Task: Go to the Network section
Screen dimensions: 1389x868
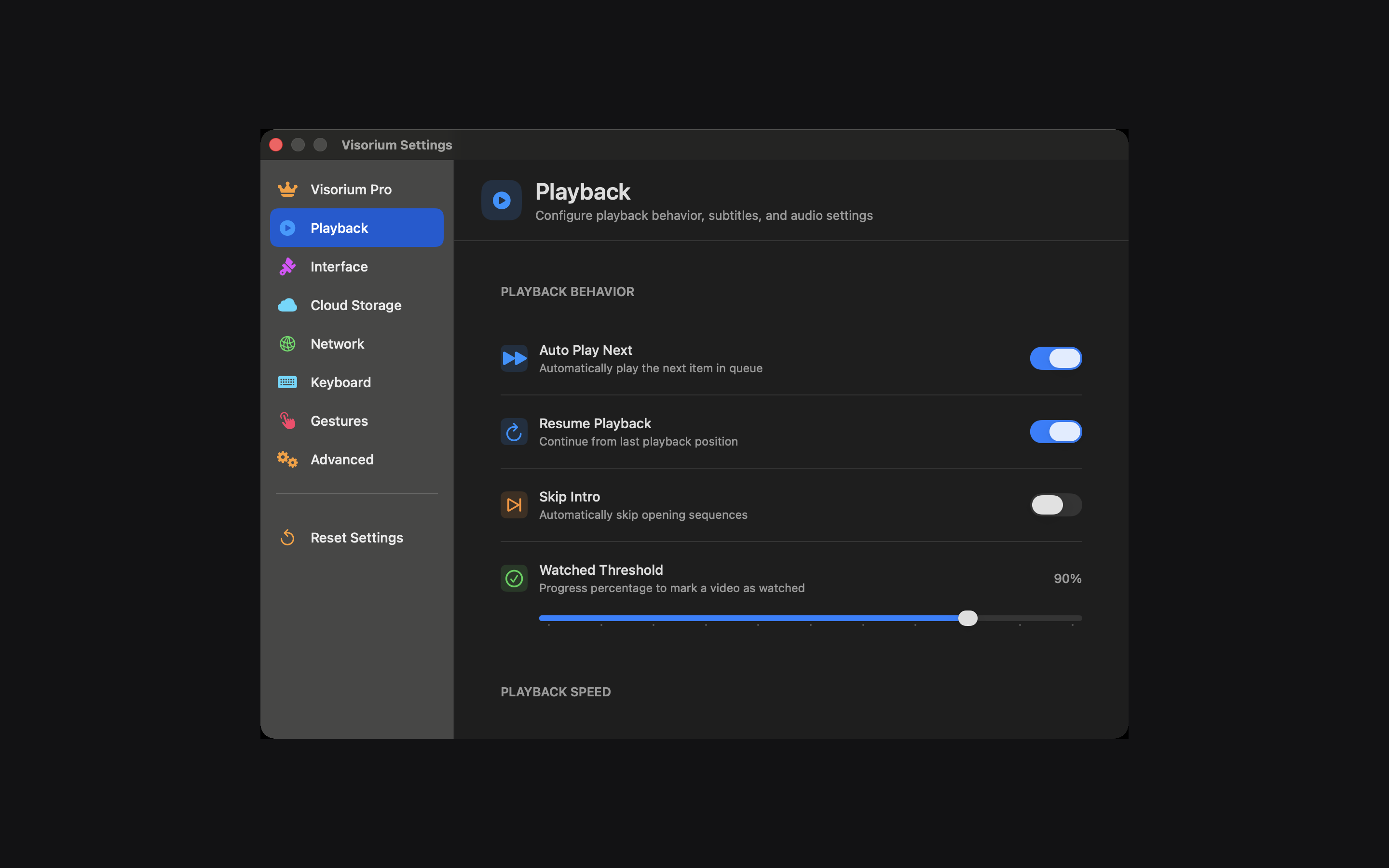Action: pos(357,344)
